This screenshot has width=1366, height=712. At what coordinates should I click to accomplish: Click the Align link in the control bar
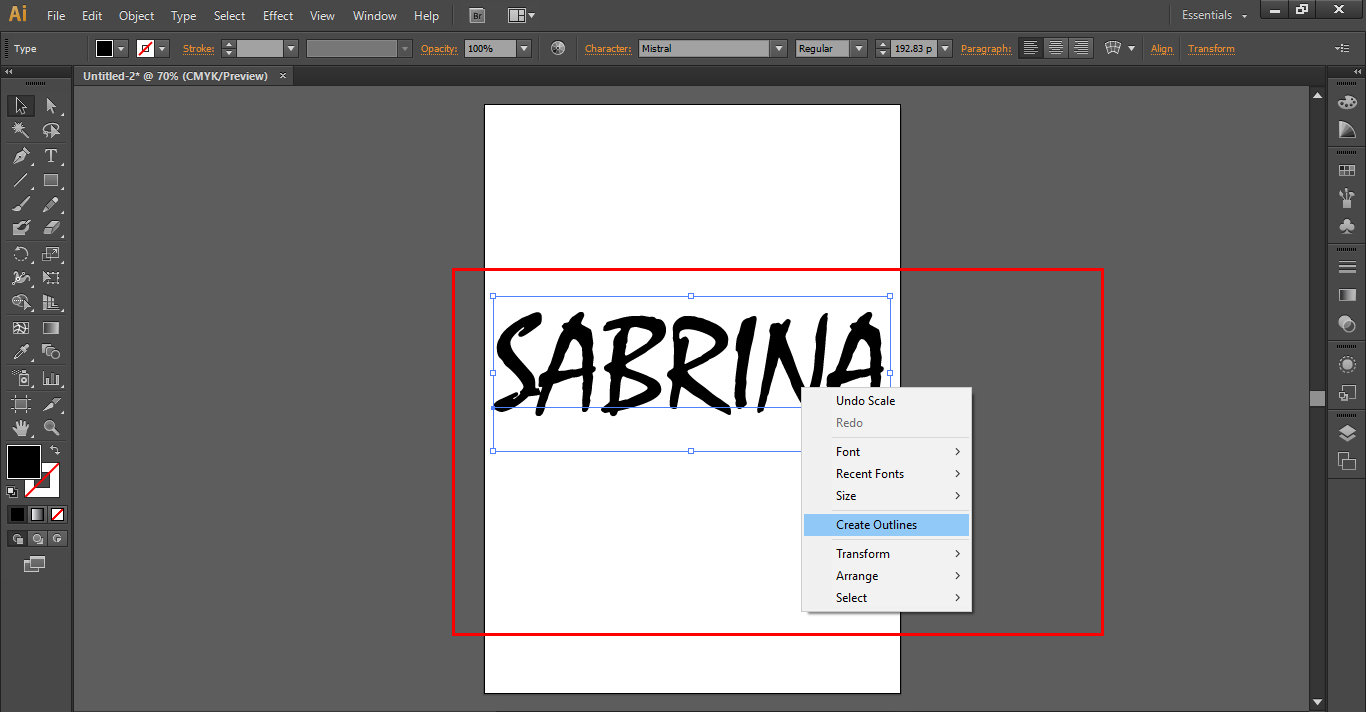click(x=1162, y=48)
